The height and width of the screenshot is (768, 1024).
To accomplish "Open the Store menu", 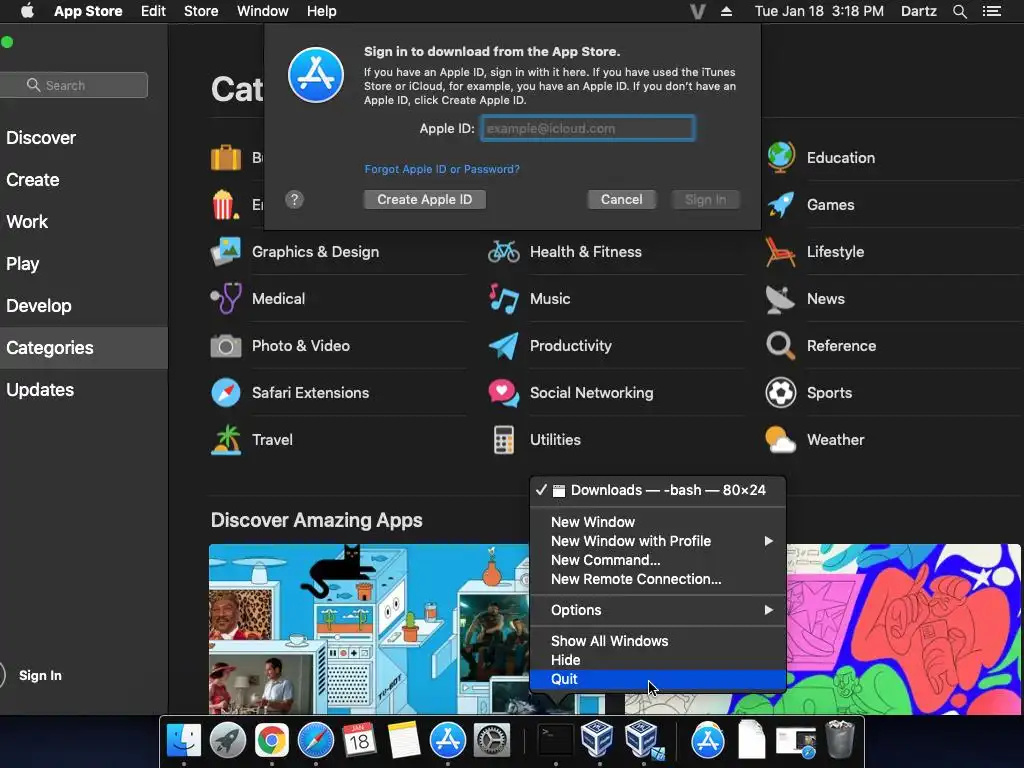I will click(x=201, y=11).
